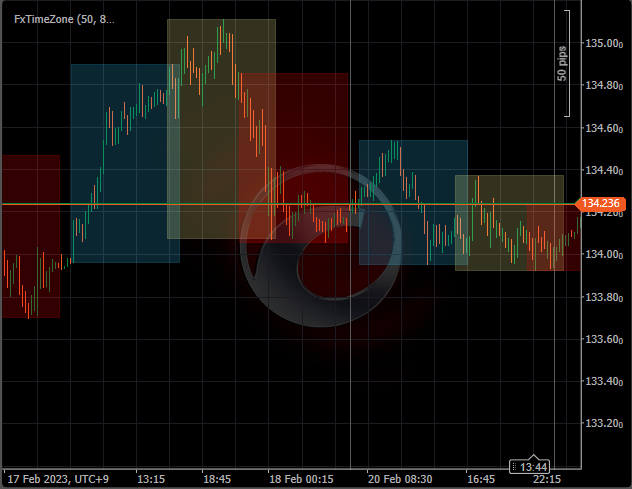Viewport: 632px width, 489px height.
Task: Click the 16:45 time axis label
Action: [481, 479]
